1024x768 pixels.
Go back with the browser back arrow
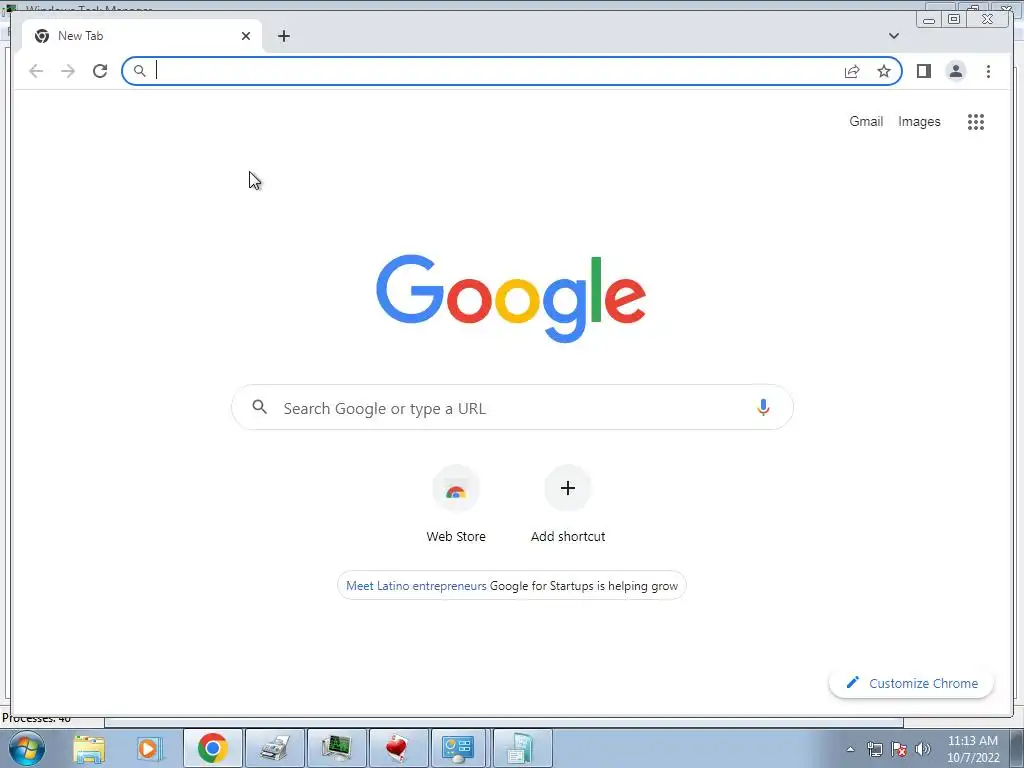click(x=36, y=71)
